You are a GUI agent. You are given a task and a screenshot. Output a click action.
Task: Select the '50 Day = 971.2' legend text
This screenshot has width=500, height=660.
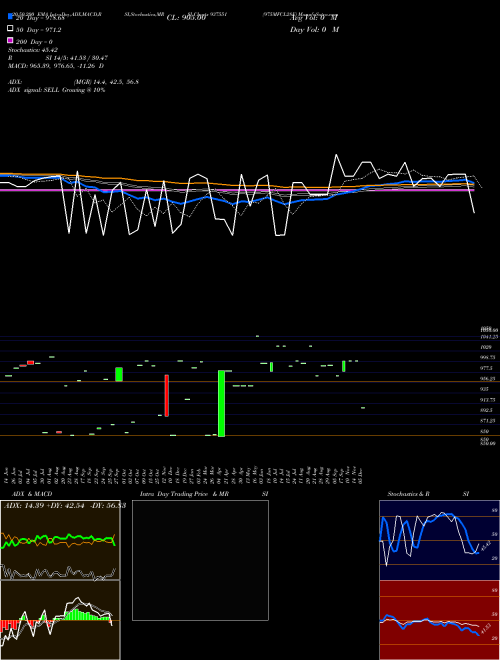38,30
